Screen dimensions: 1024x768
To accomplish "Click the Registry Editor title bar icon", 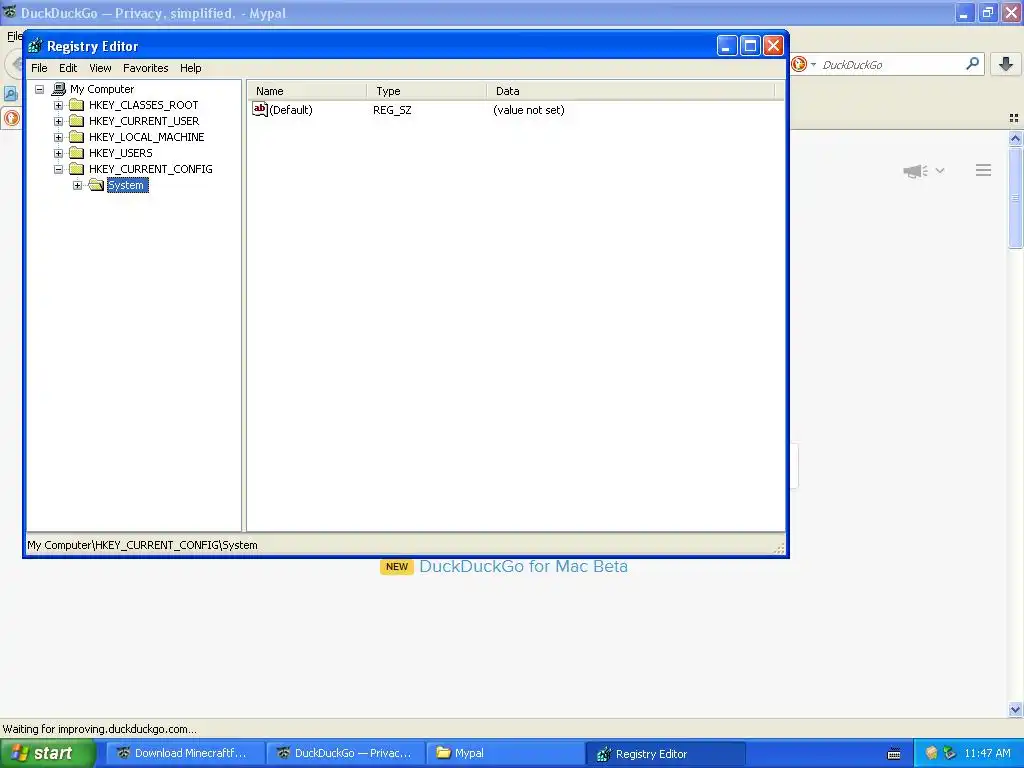I will click(35, 46).
